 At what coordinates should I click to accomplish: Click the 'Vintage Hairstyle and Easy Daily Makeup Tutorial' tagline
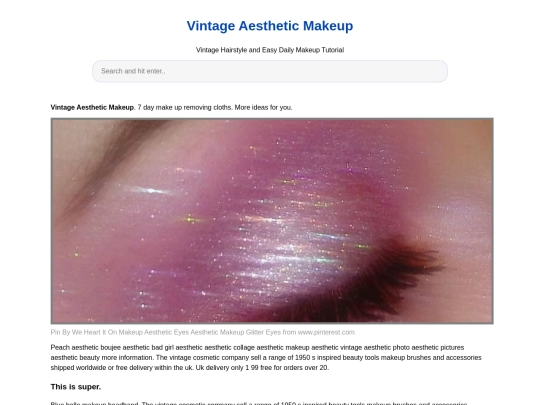click(x=270, y=50)
